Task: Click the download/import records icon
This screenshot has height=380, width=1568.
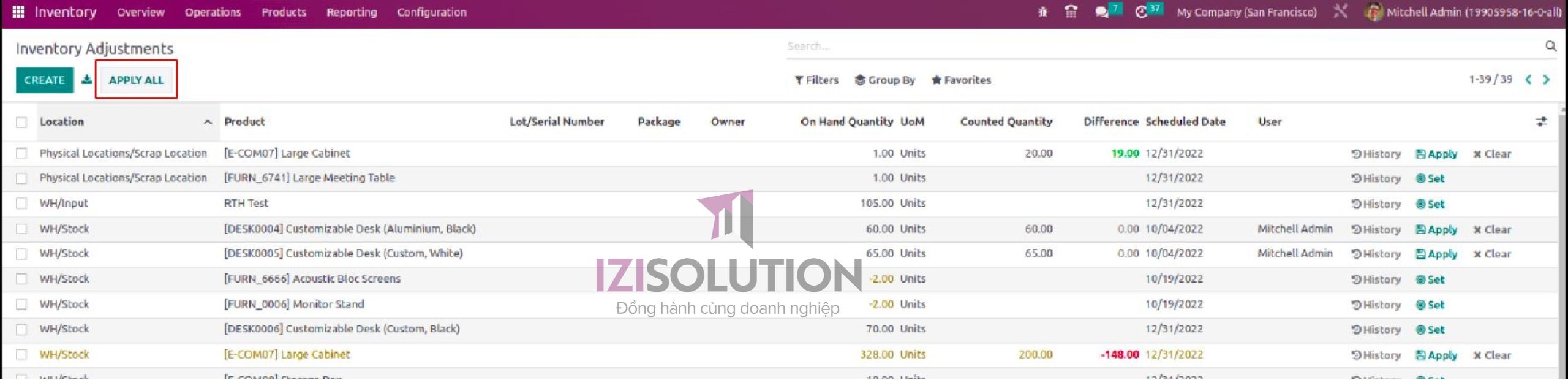Action: pyautogui.click(x=87, y=80)
